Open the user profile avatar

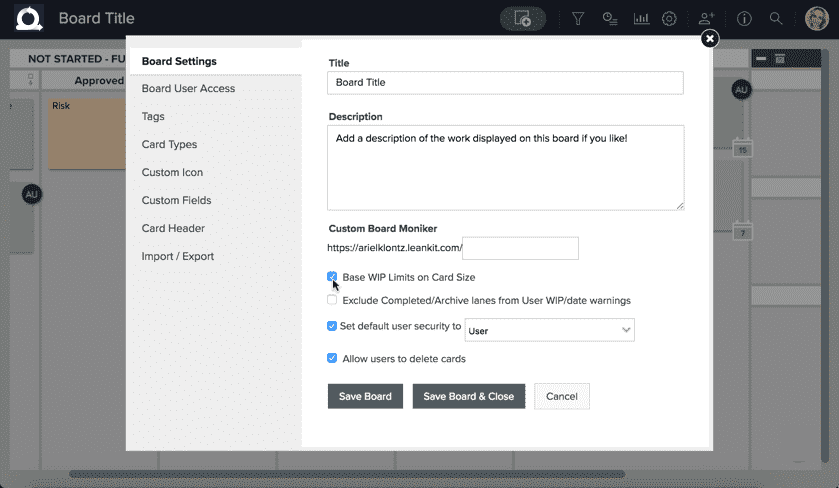tap(816, 18)
